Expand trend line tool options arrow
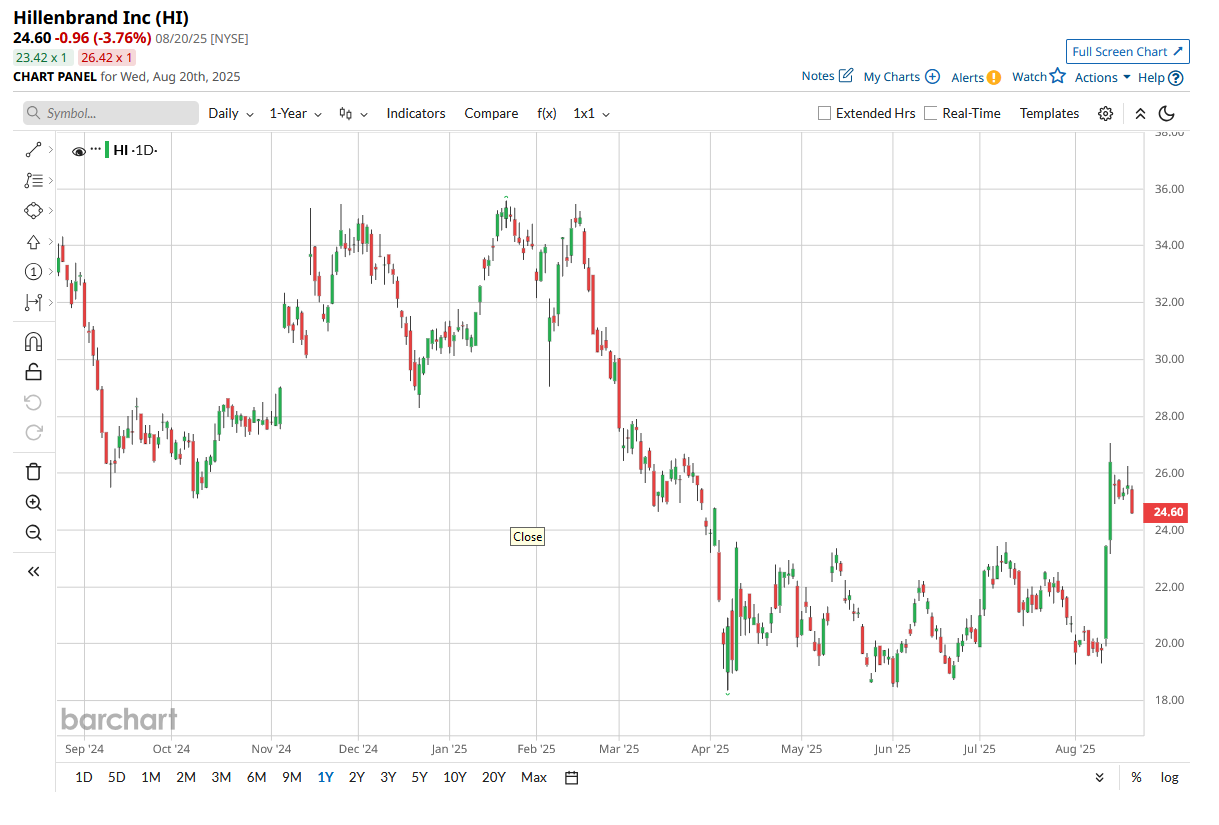Image resolution: width=1219 pixels, height=825 pixels. [50, 150]
